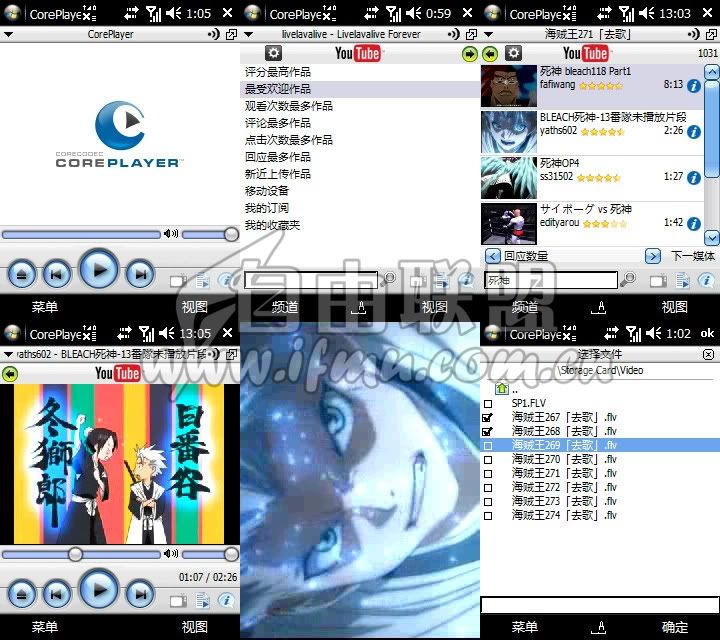Uncheck the 海贼王268 file checkbox
Image resolution: width=720 pixels, height=640 pixels.
(488, 432)
